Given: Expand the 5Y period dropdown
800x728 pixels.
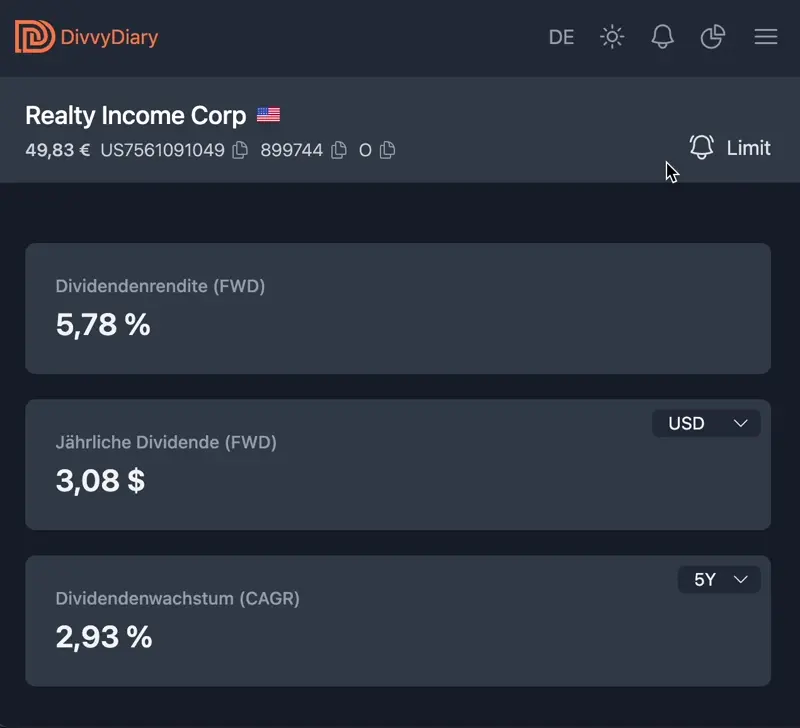Looking at the screenshot, I should 719,579.
